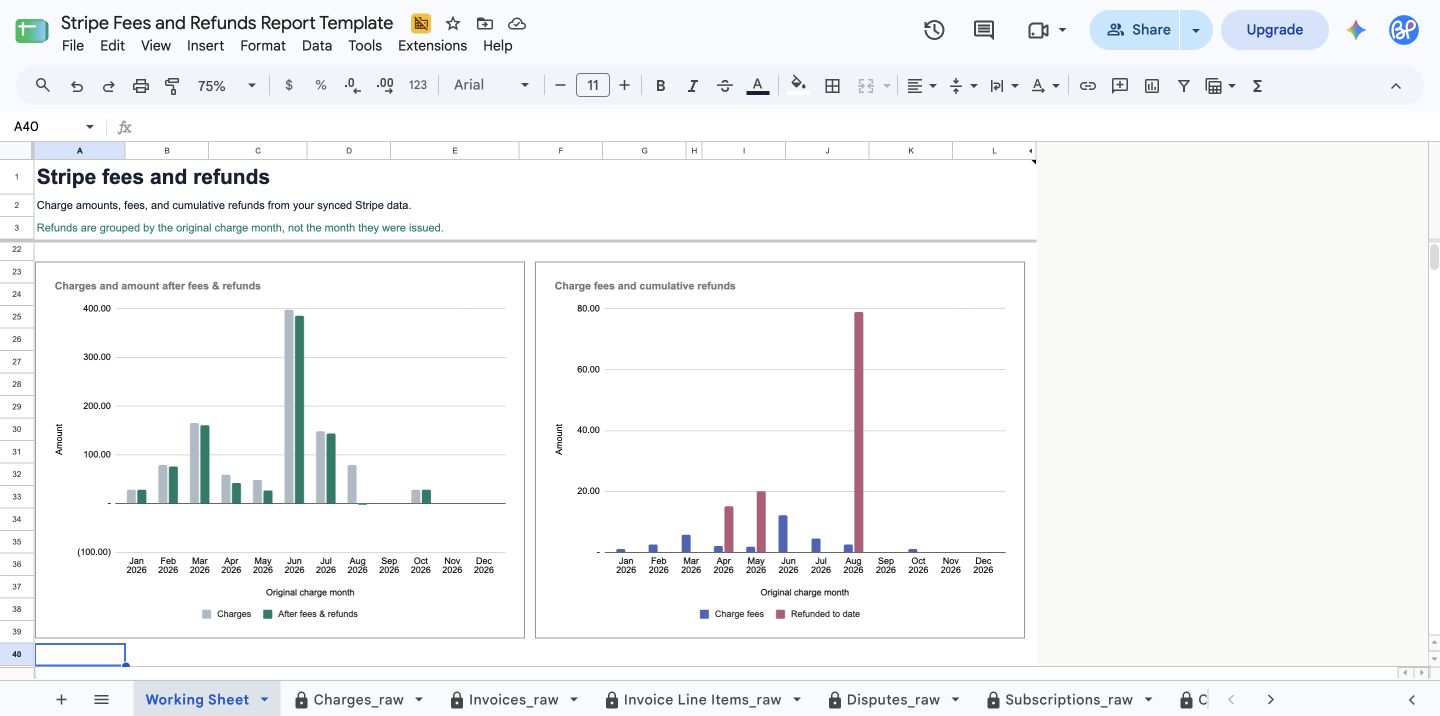Open the search menus magnifier tool
This screenshot has width=1440, height=716.
(43, 86)
